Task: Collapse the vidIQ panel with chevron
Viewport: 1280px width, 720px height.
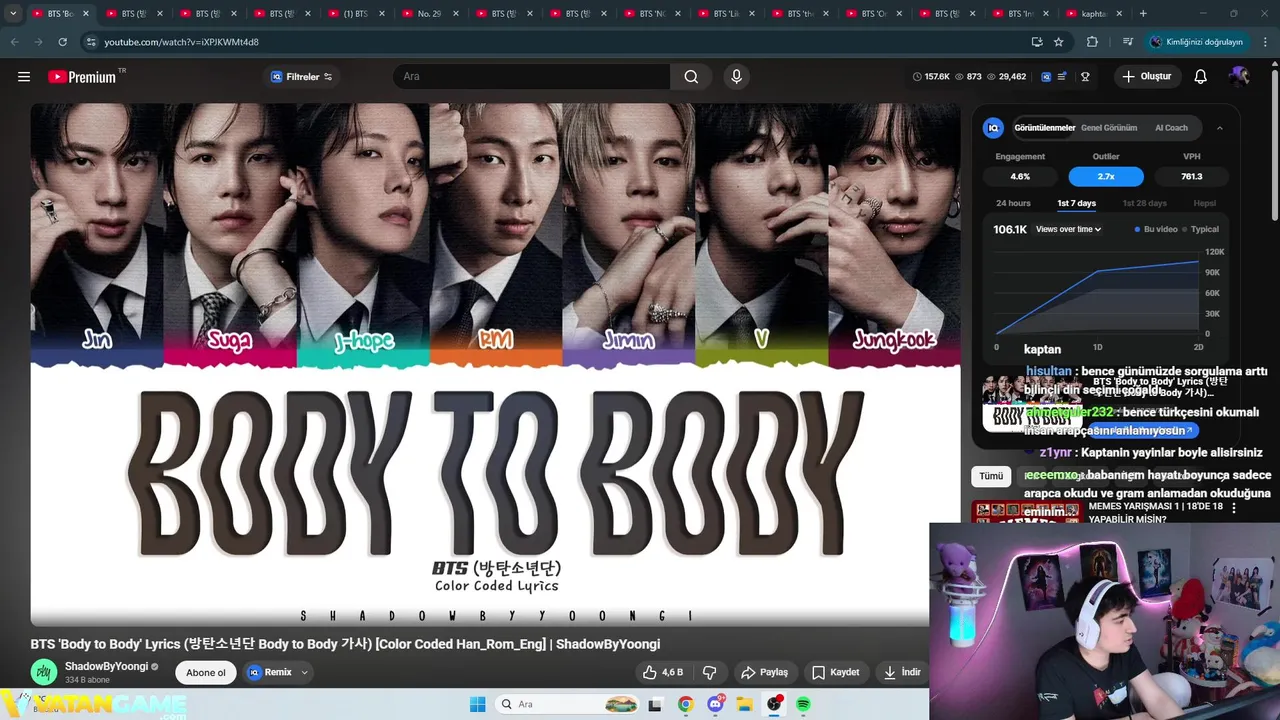Action: click(1219, 128)
